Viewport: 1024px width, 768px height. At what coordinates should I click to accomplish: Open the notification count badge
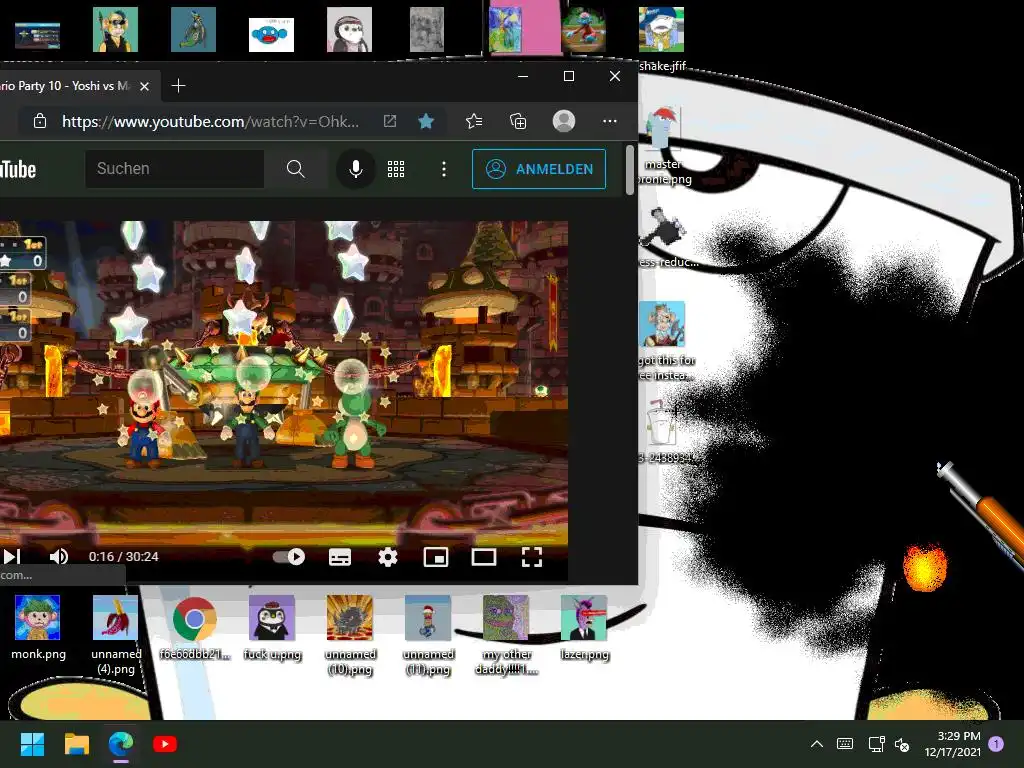click(996, 744)
